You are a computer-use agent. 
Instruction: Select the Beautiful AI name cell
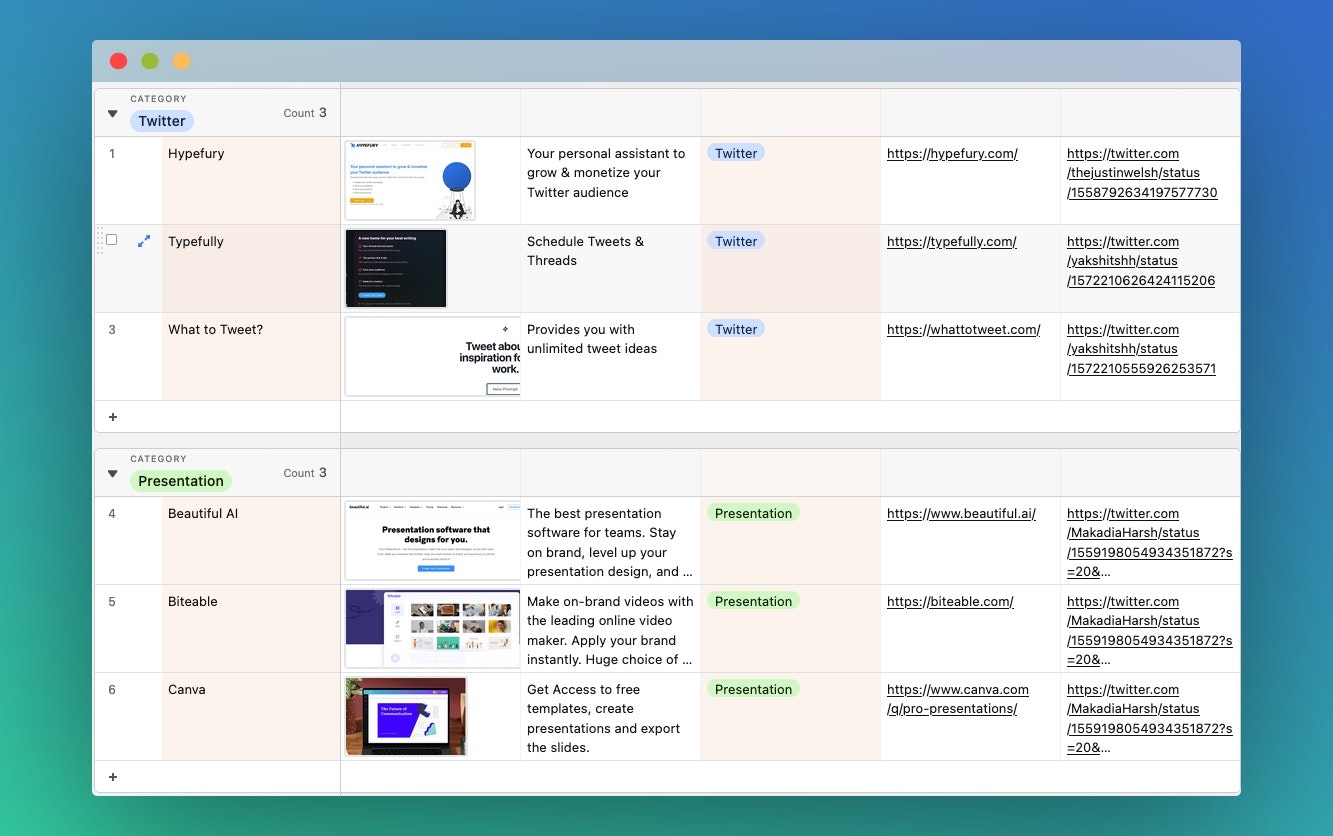click(251, 540)
